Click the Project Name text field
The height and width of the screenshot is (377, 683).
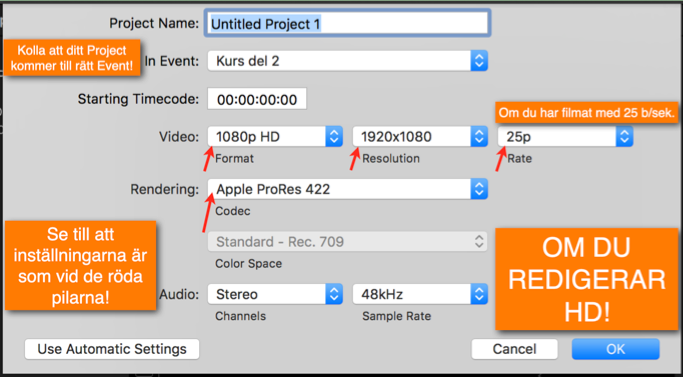[347, 23]
